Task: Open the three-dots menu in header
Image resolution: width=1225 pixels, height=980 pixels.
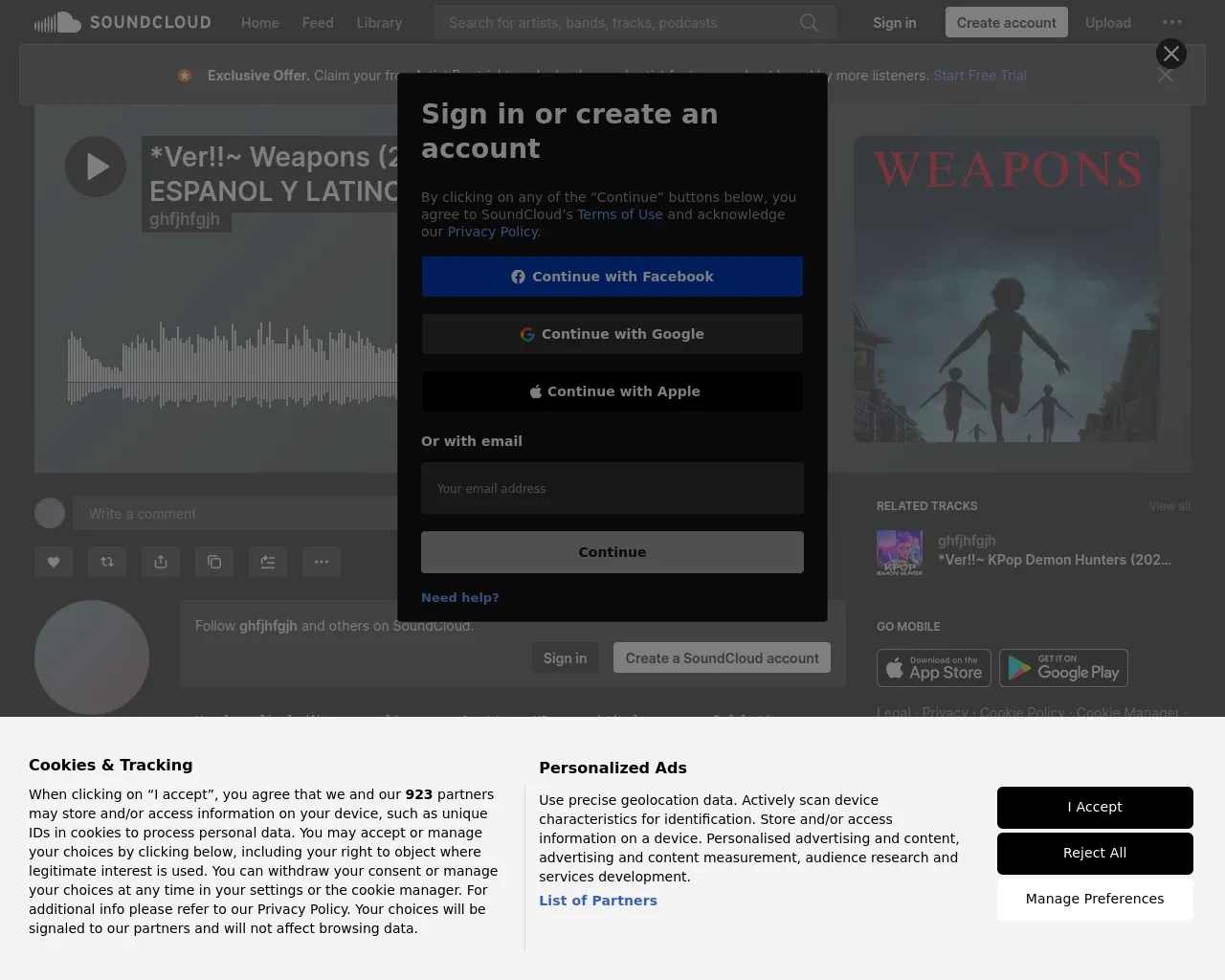Action: [1171, 22]
